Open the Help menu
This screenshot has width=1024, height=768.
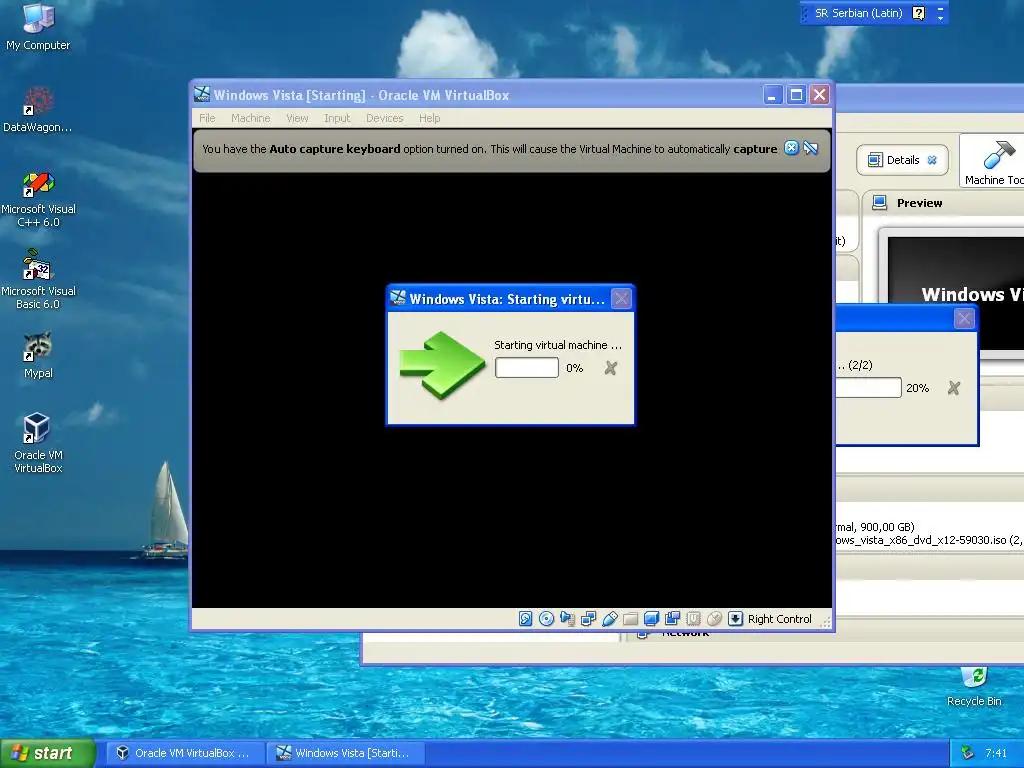click(x=430, y=118)
